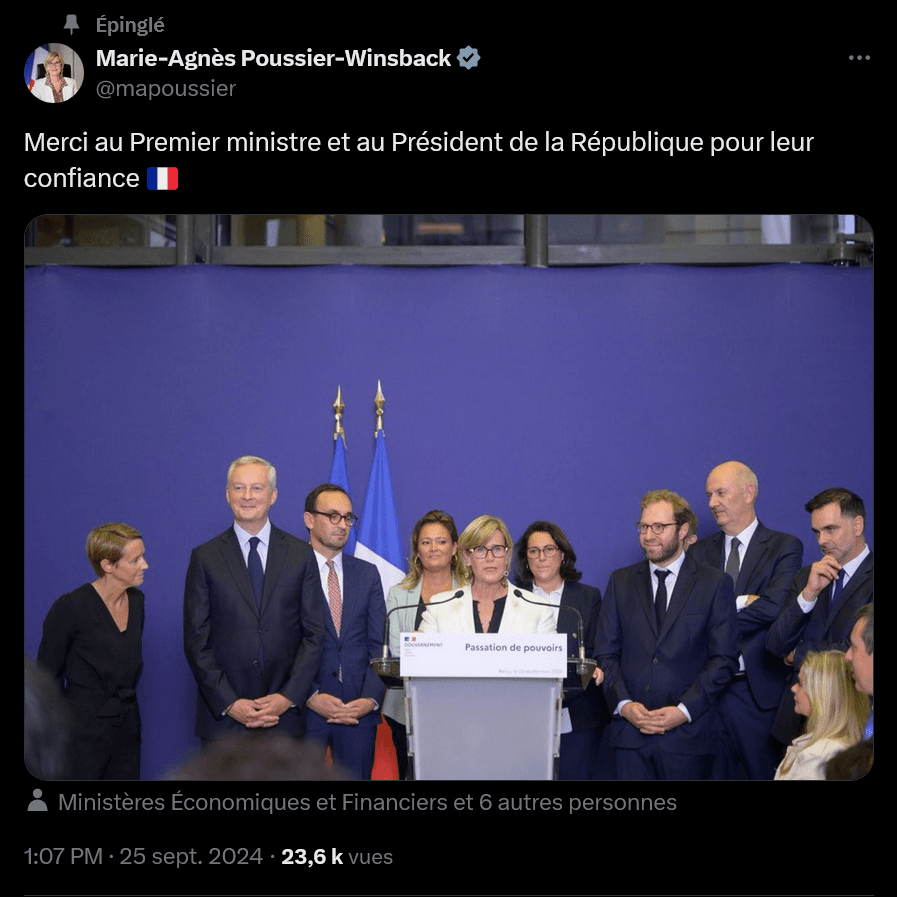897x897 pixels.
Task: Click the "6 autres personnes" text
Action: 578,802
